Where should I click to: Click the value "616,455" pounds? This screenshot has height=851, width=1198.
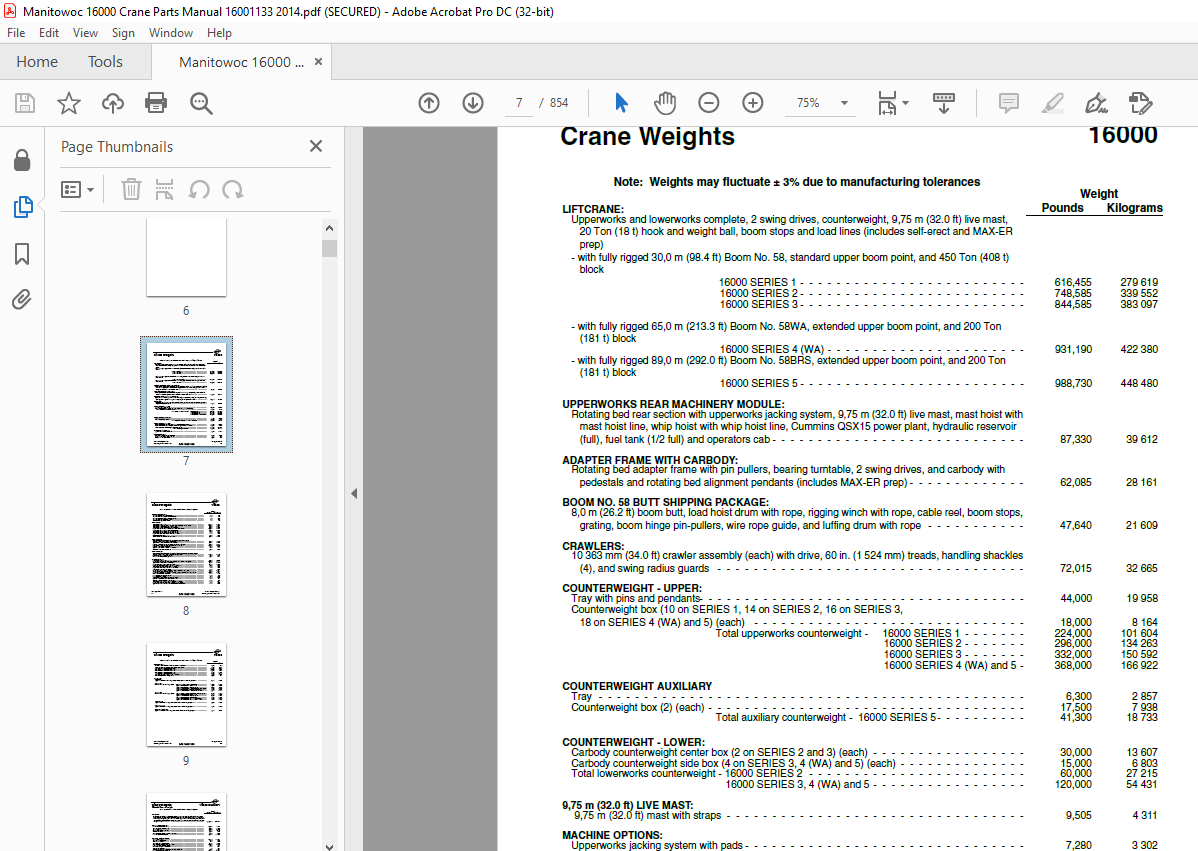[x=1073, y=282]
